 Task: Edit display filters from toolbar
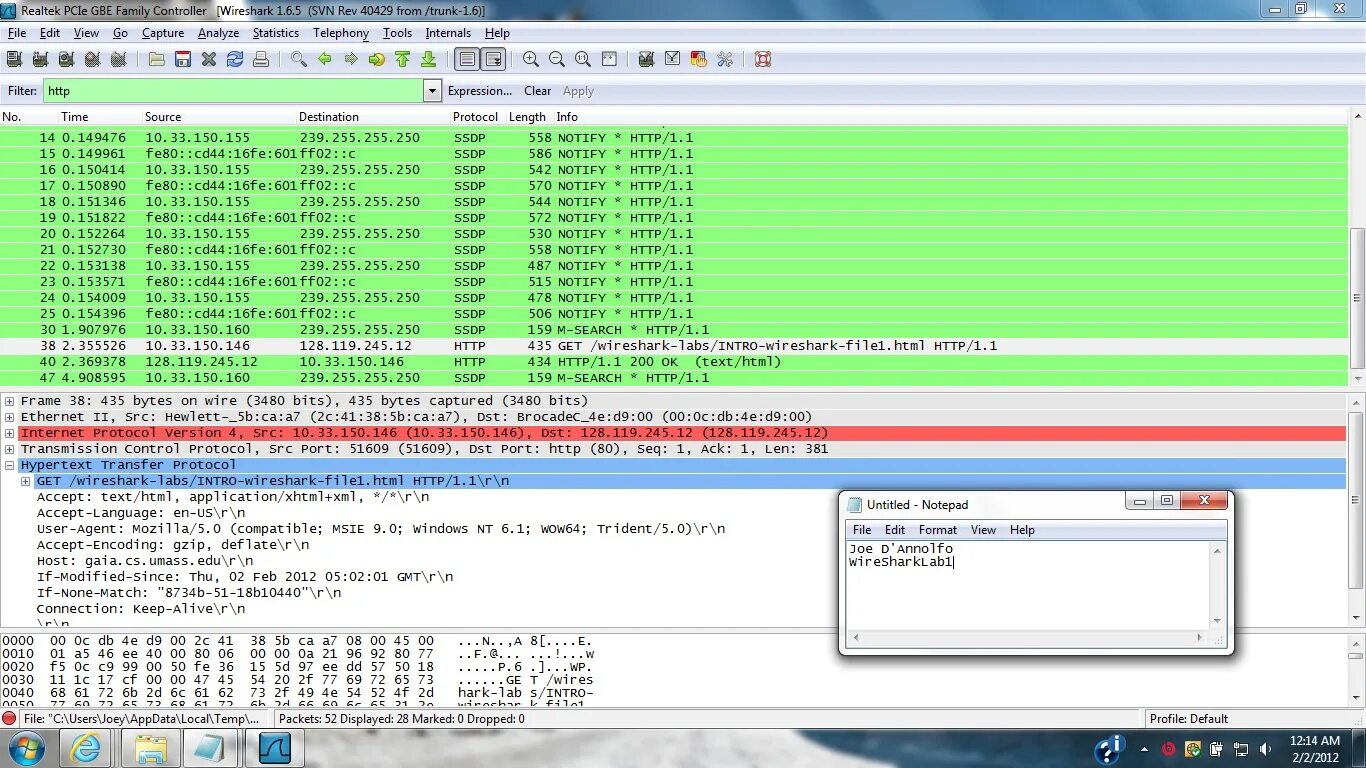point(673,59)
